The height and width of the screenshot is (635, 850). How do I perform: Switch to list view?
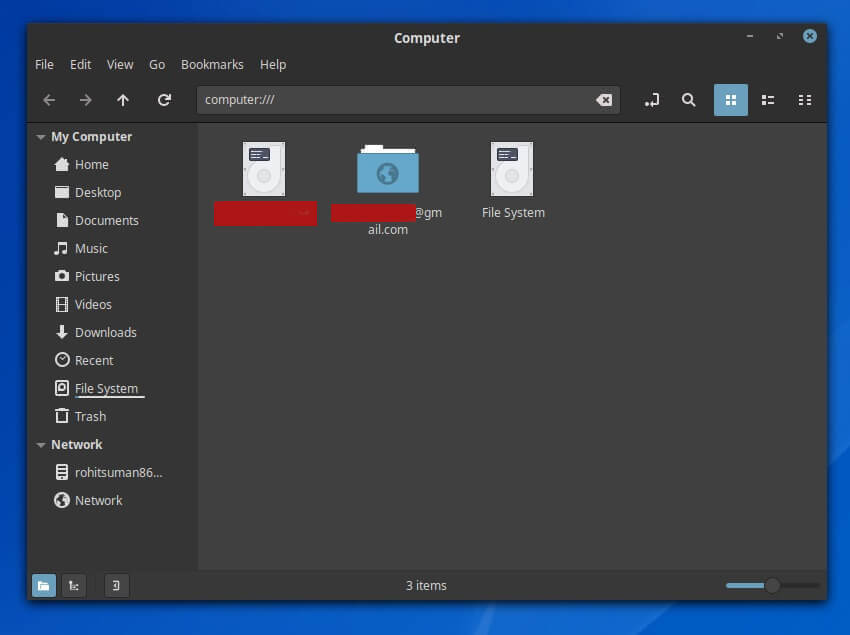[x=768, y=100]
